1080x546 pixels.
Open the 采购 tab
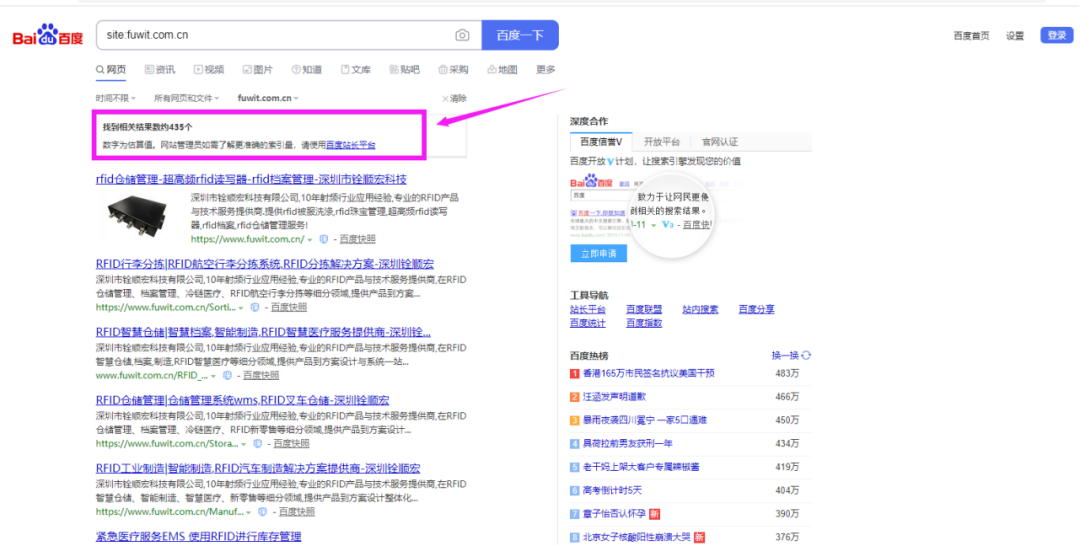pyautogui.click(x=453, y=70)
